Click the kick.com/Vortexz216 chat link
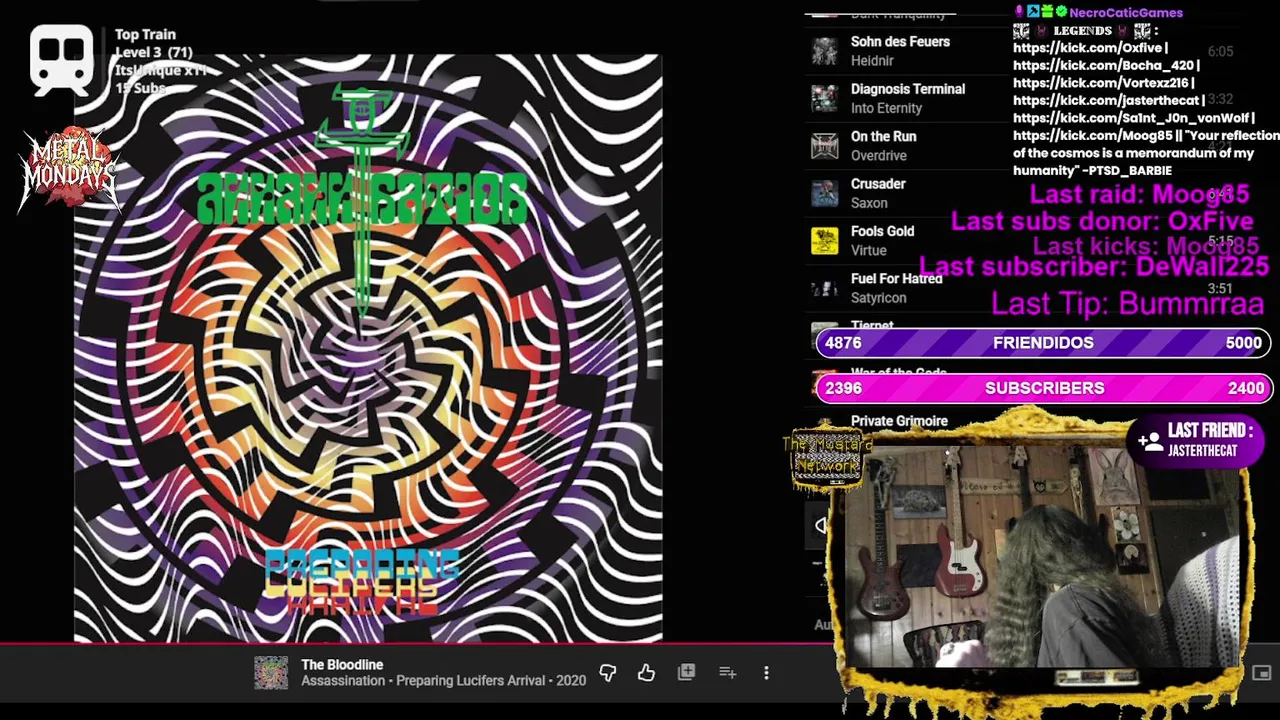Viewport: 1280px width, 720px height. 1101,82
